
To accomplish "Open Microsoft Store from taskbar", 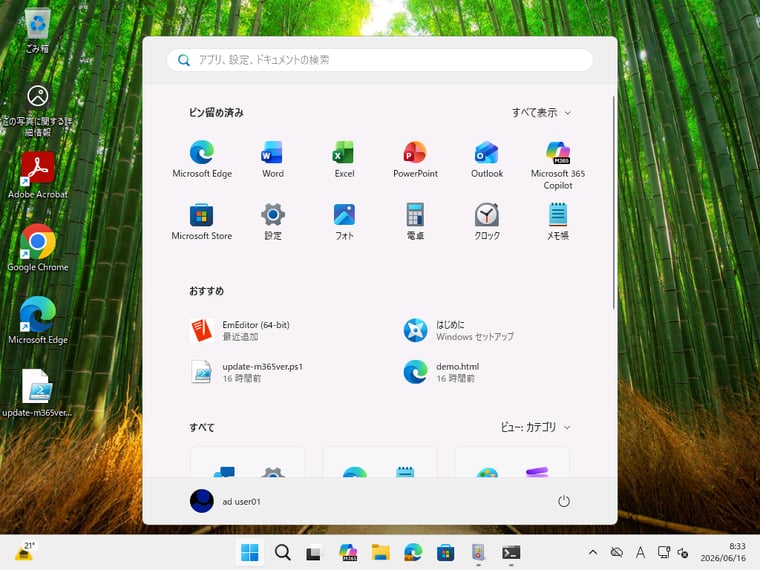I will 445,553.
